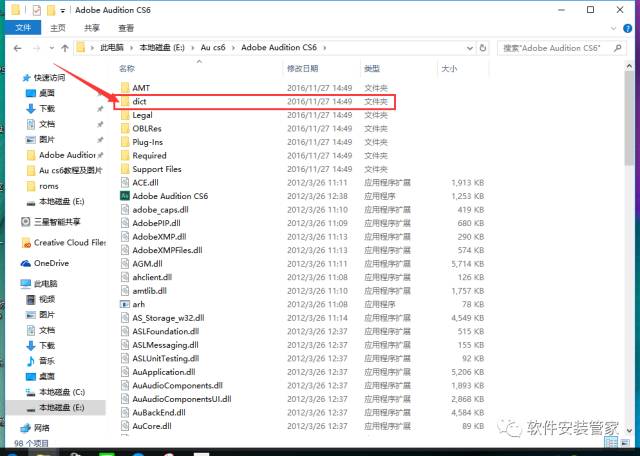Switch to the 查看 ribbon tab
The width and height of the screenshot is (640, 456).
click(x=126, y=28)
